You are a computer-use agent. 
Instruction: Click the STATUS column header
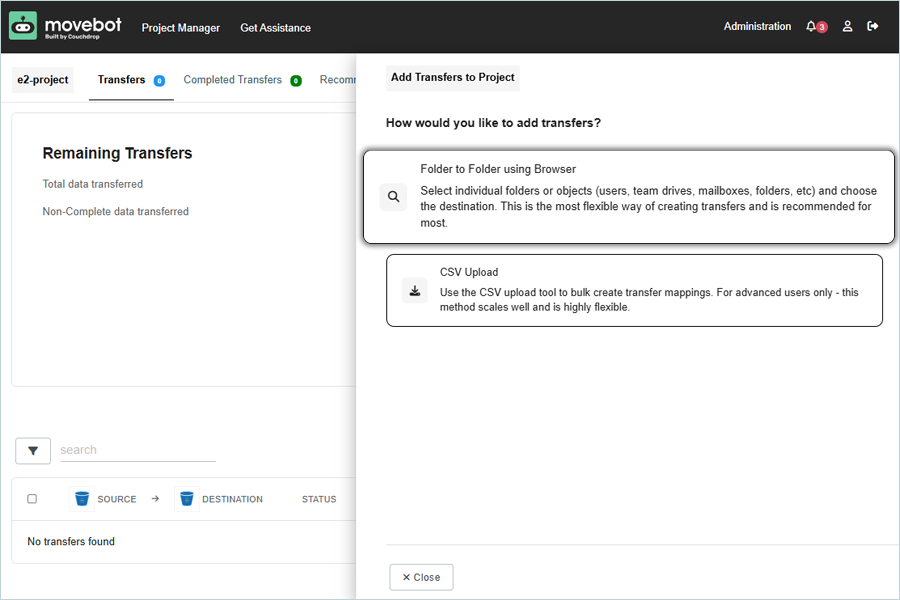coord(319,499)
